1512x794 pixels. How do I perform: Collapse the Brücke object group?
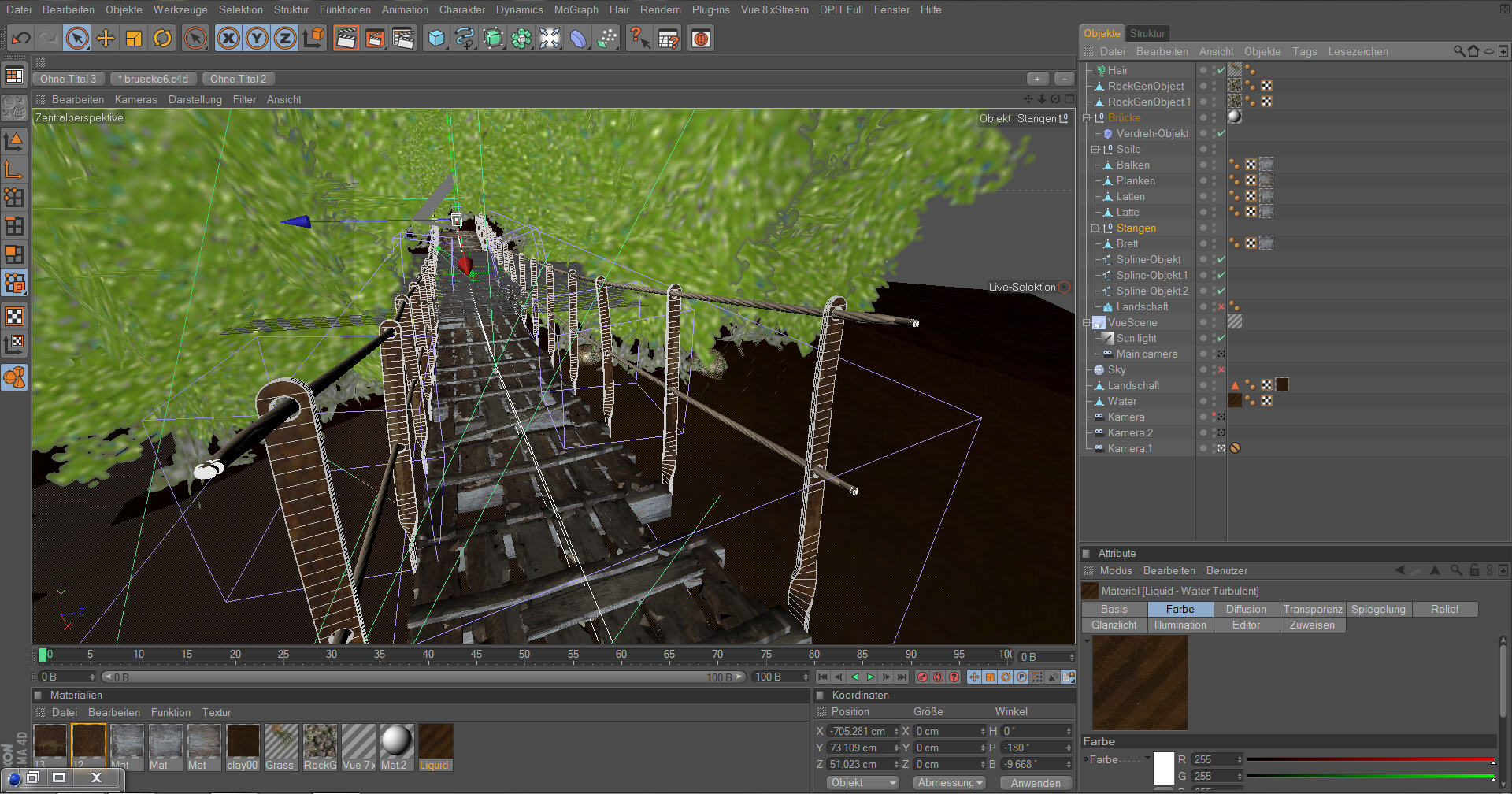click(1087, 118)
